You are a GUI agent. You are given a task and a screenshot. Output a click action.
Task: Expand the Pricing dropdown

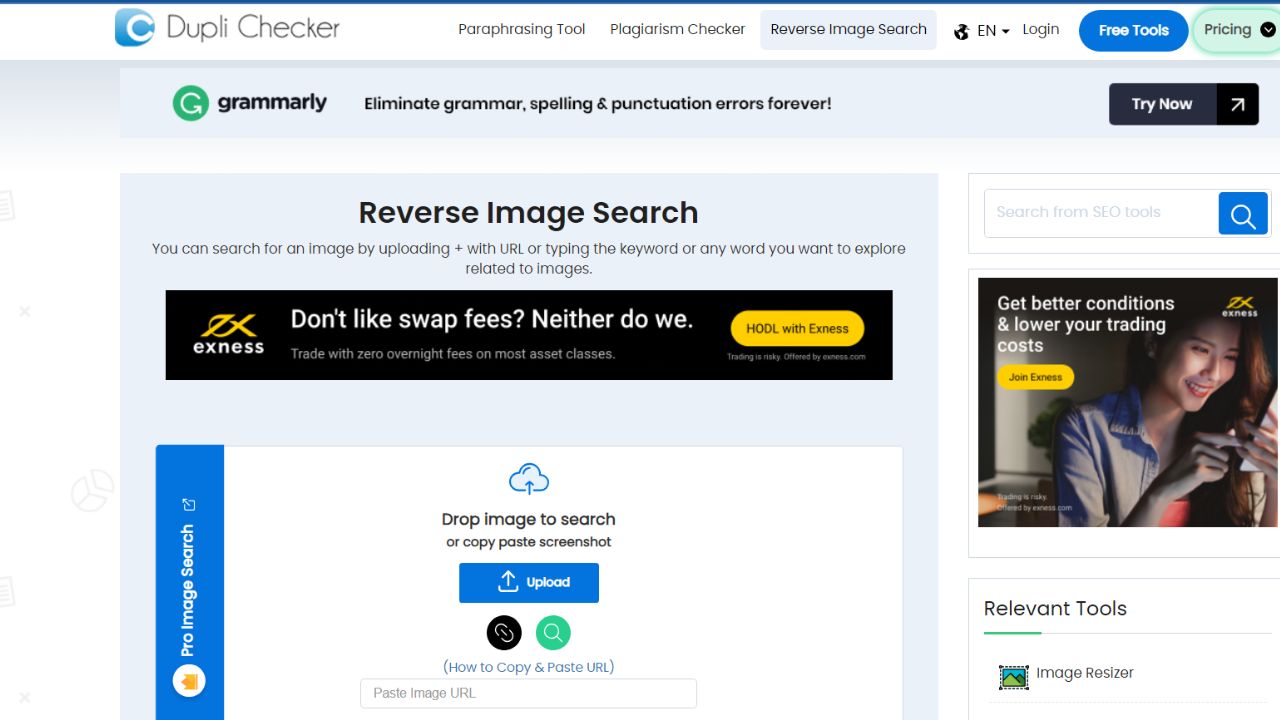(x=1238, y=30)
